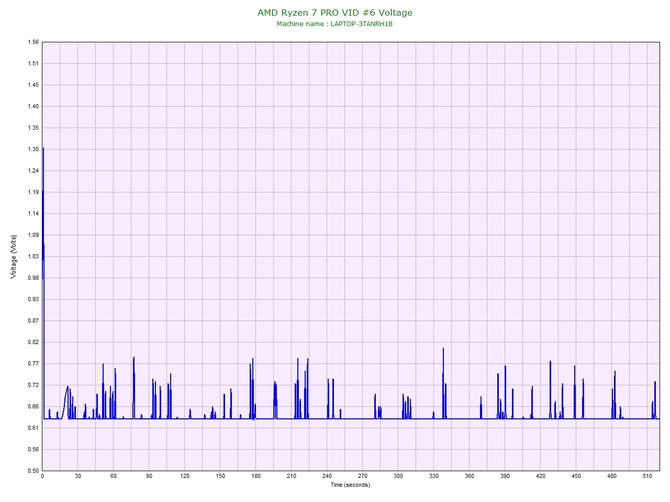Image resolution: width=670 pixels, height=502 pixels.
Task: Click the voltage peak just after 330 seconds
Action: pos(443,351)
